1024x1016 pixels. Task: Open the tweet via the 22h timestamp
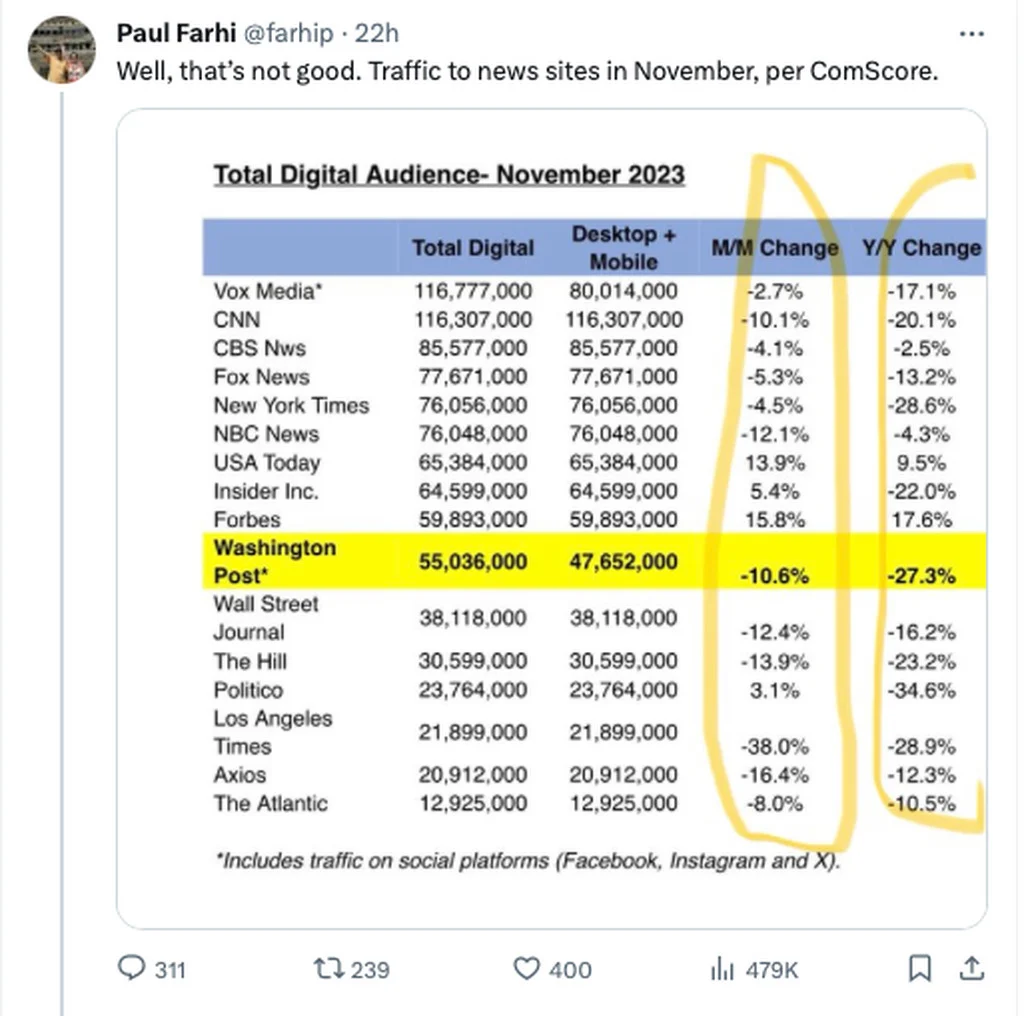click(x=377, y=33)
